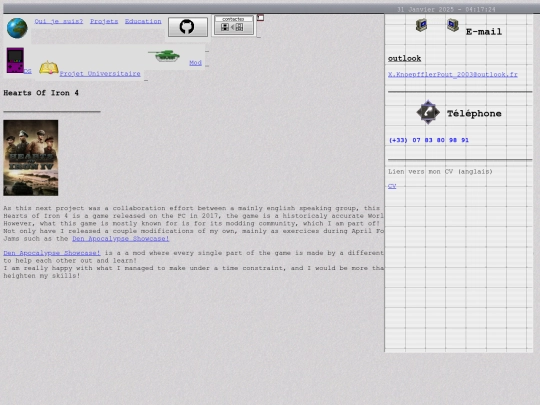540x405 pixels.
Task: Click the right computer icon beside E-mail
Action: (x=453, y=25)
